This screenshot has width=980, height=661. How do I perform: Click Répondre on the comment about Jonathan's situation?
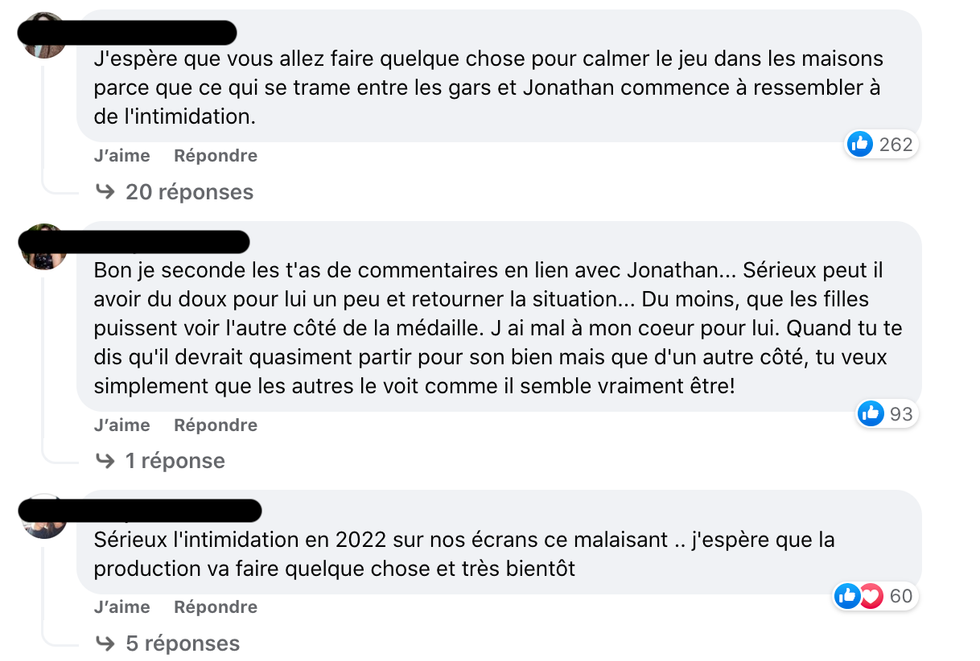click(x=215, y=424)
